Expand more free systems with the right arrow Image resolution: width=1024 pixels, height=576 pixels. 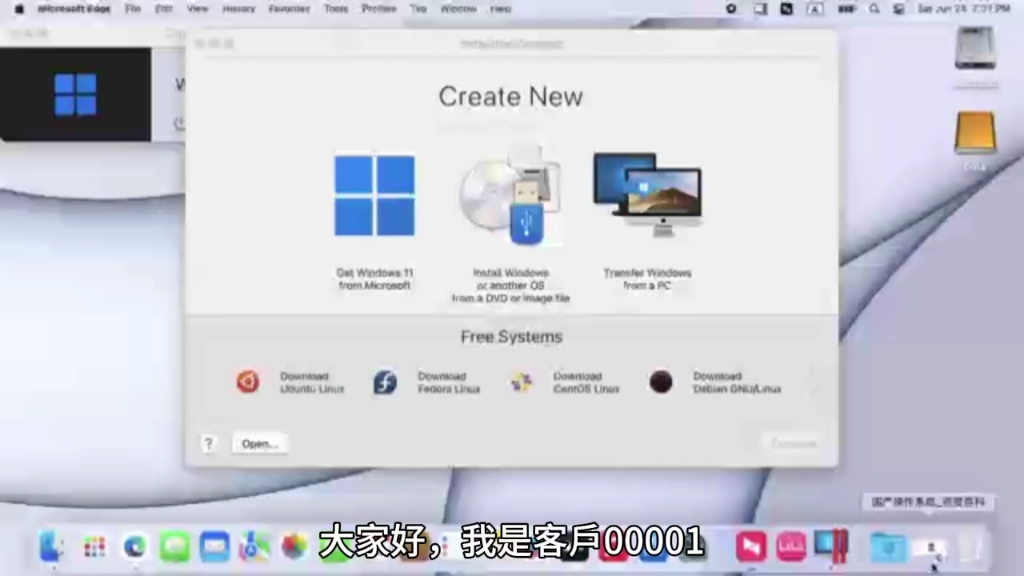tap(814, 381)
